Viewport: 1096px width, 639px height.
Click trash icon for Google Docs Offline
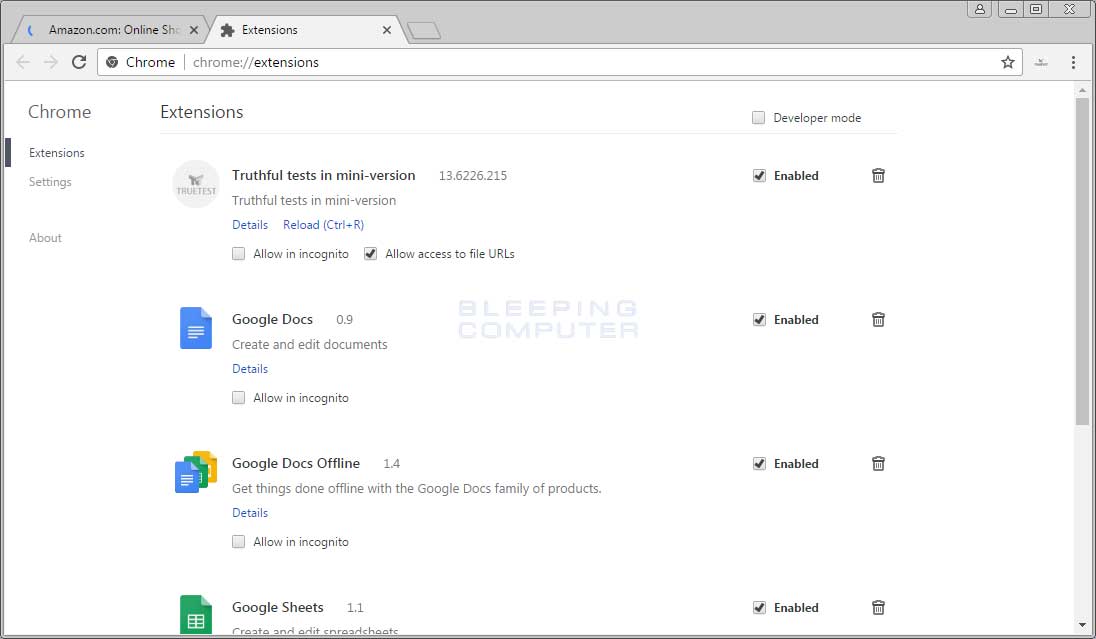click(x=878, y=464)
